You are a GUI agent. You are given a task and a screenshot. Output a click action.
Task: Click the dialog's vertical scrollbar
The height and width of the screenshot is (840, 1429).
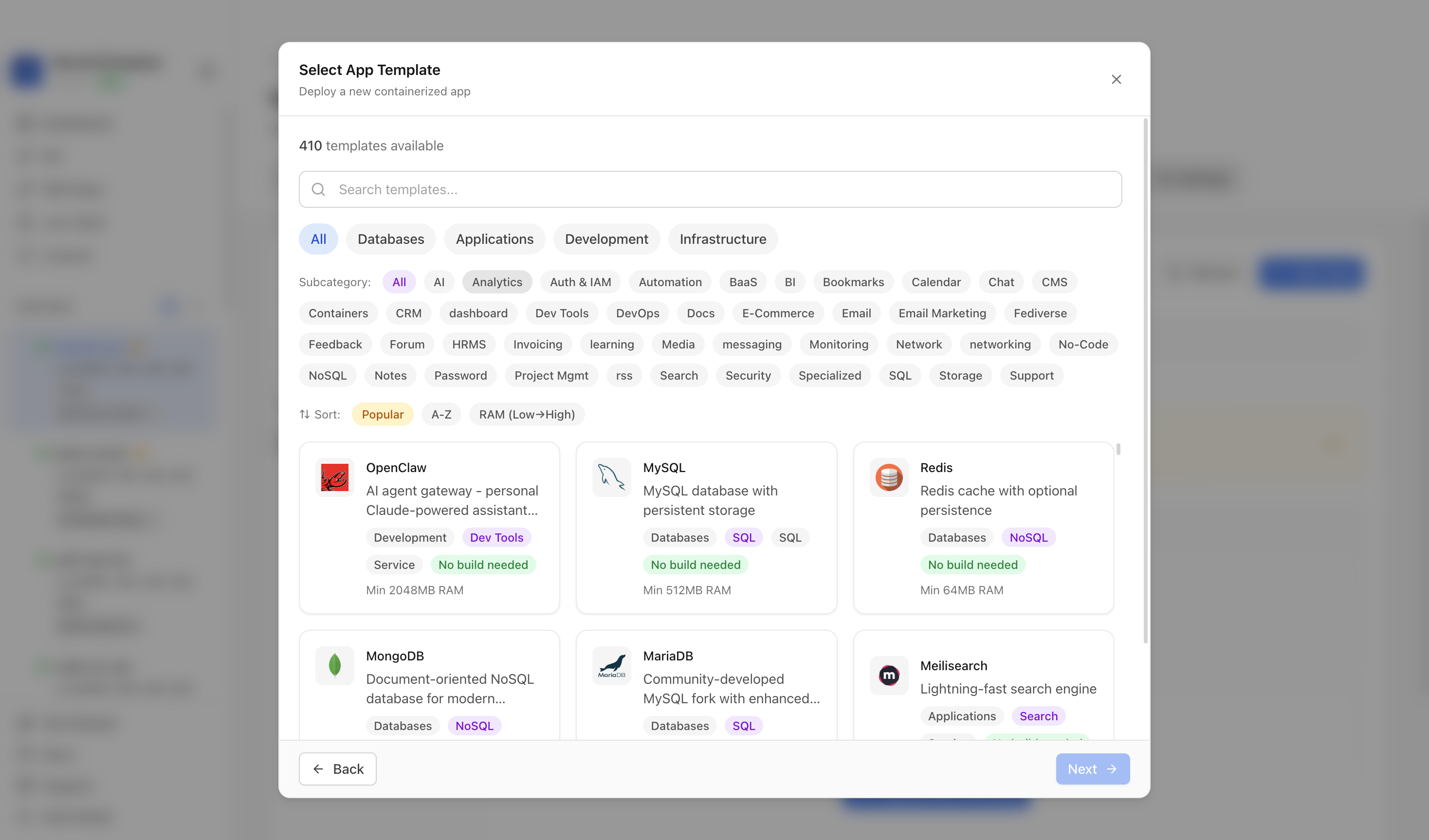pyautogui.click(x=1145, y=380)
